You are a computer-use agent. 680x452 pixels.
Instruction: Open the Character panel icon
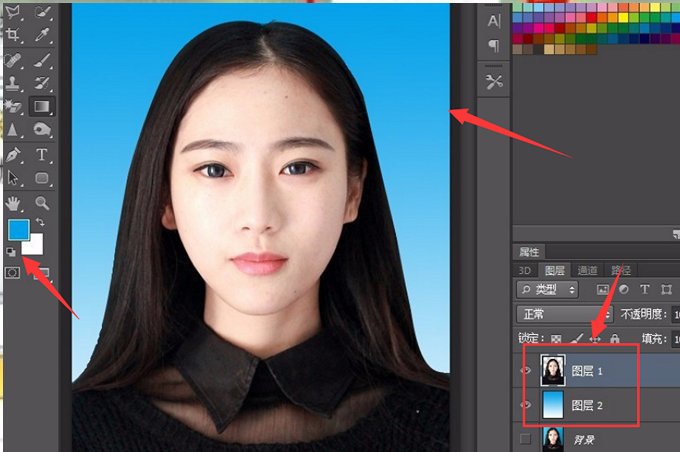(x=494, y=21)
